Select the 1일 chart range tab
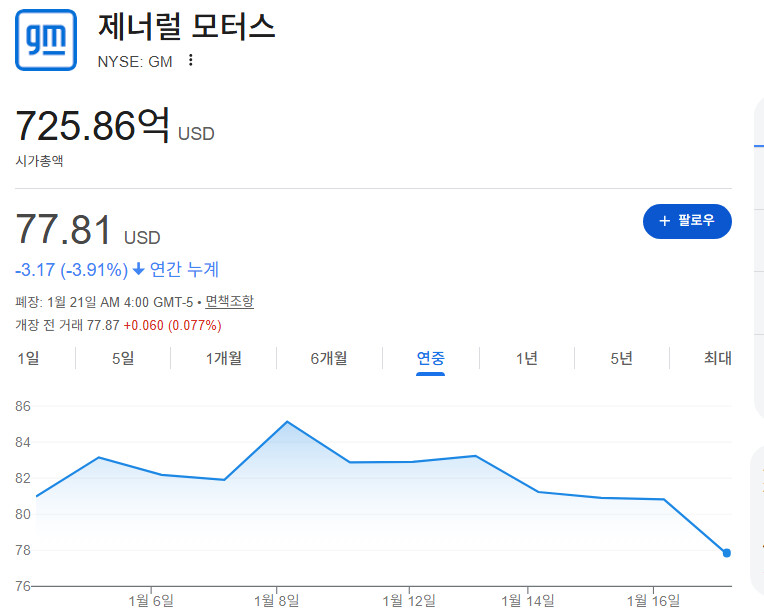 [28, 359]
